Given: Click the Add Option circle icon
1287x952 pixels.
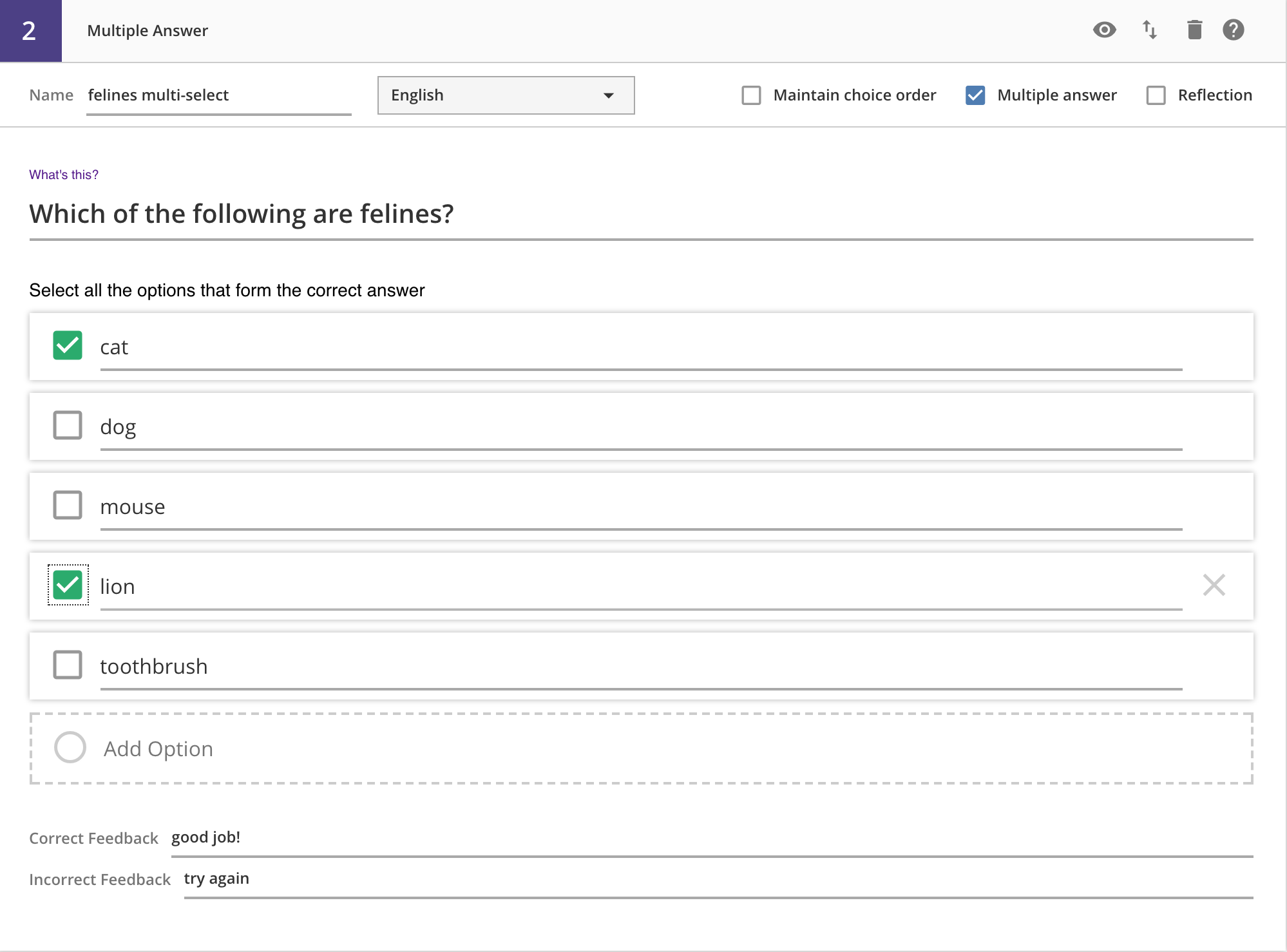Looking at the screenshot, I should [x=70, y=748].
